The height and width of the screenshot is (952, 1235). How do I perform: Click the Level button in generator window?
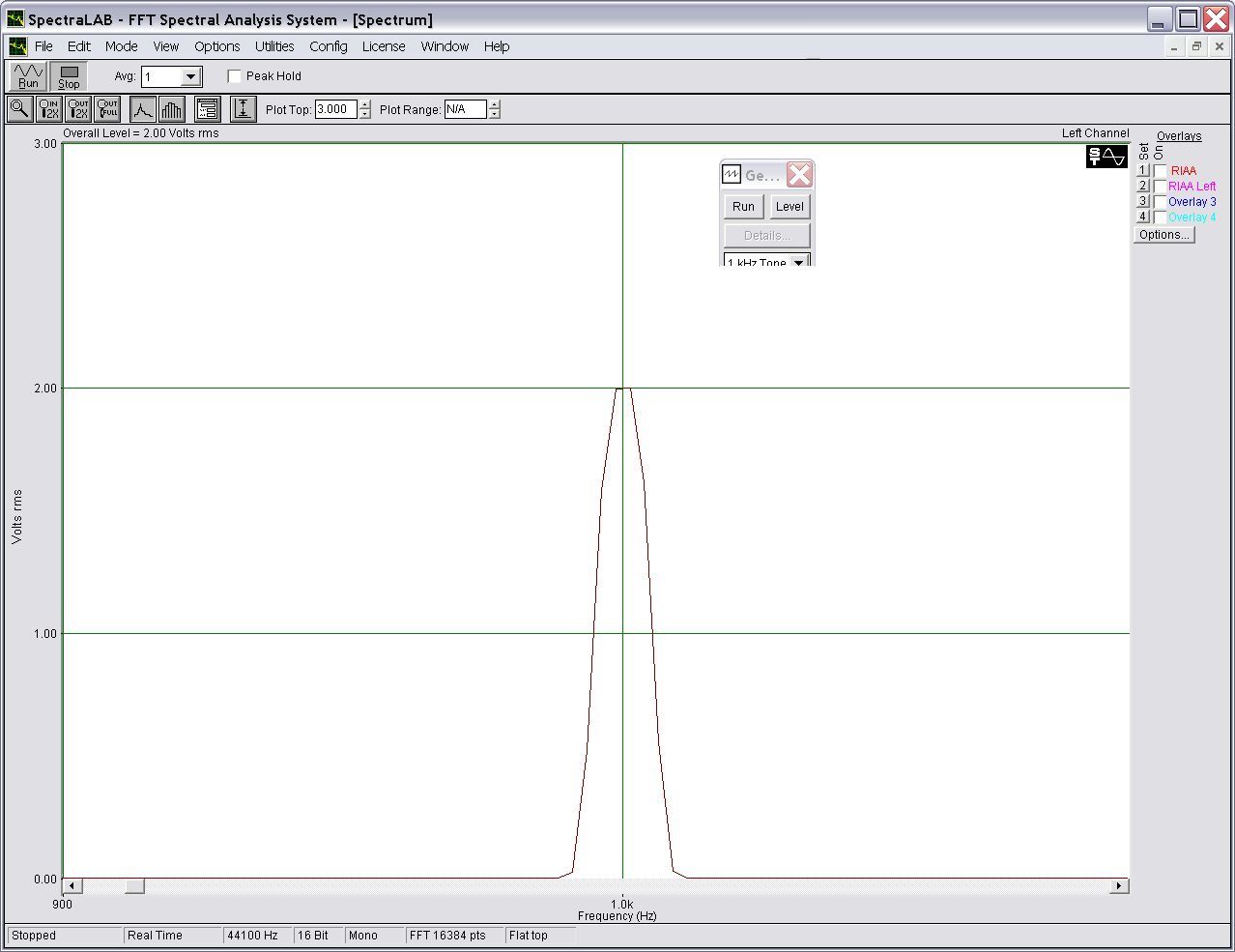pos(790,207)
